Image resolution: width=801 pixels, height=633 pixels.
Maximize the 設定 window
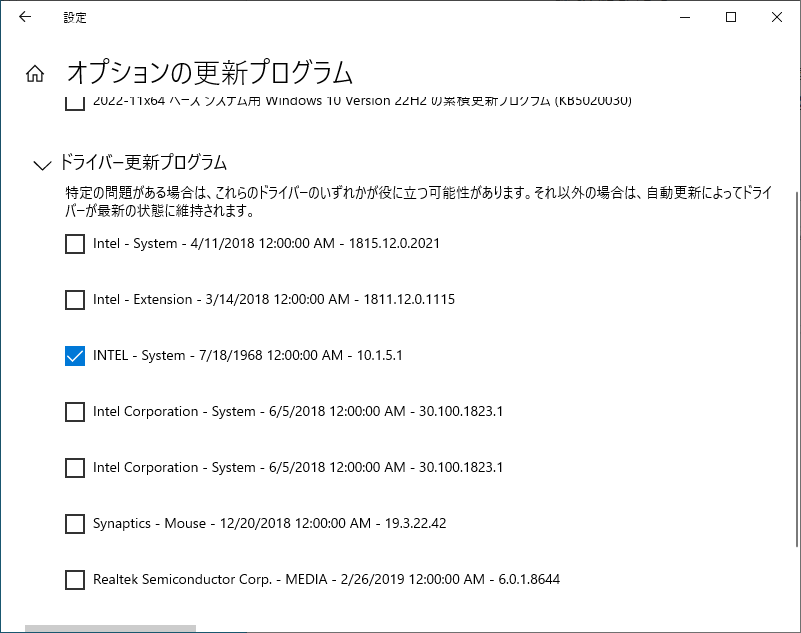pos(731,17)
